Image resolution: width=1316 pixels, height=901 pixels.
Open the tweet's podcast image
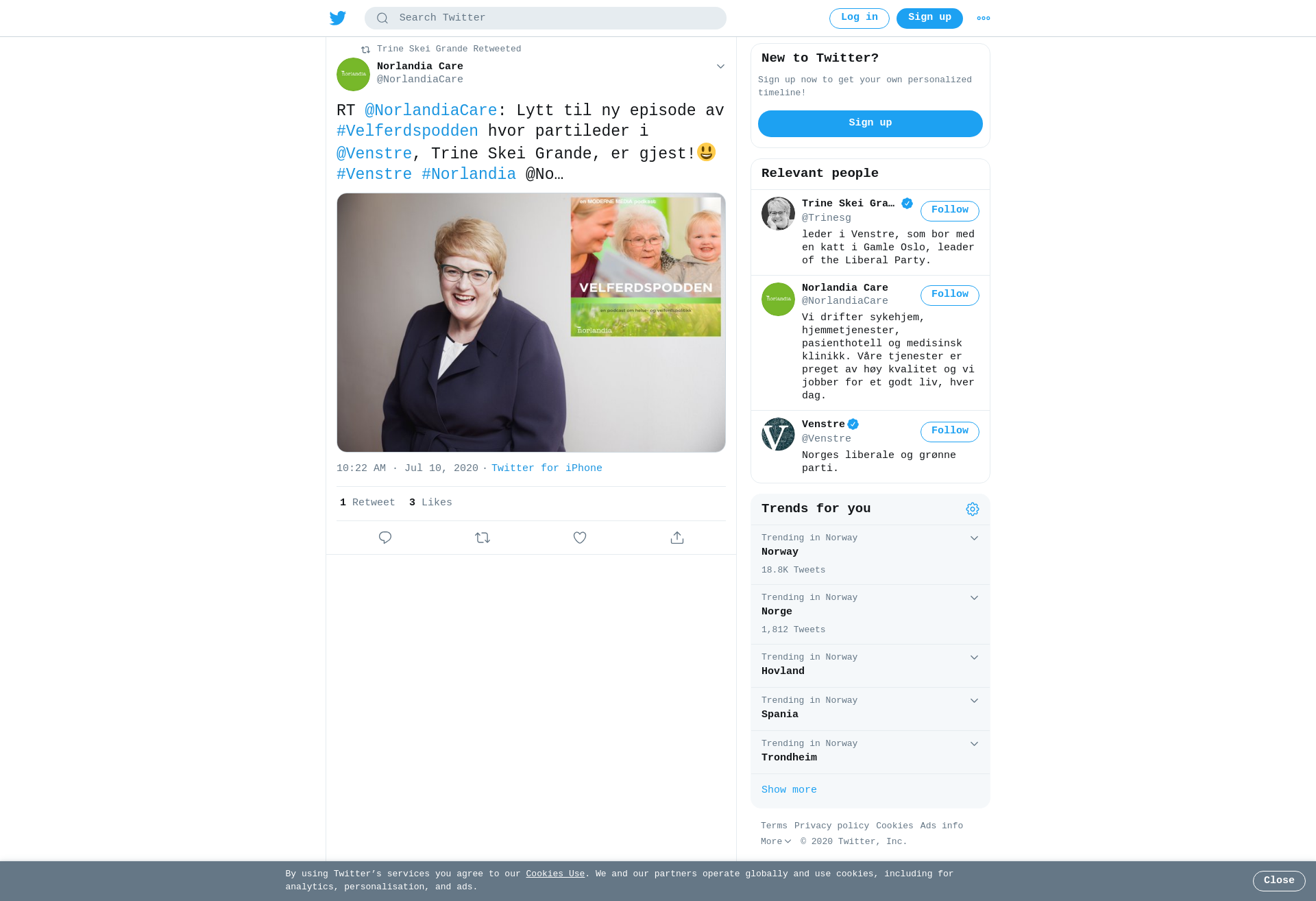tap(531, 322)
